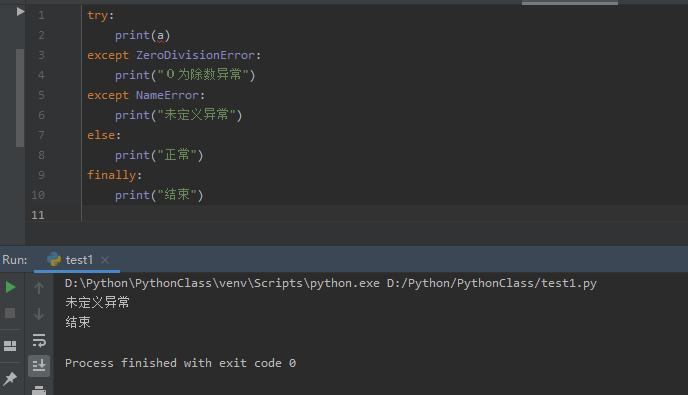Click the python.exe path in the console

pos(222,283)
